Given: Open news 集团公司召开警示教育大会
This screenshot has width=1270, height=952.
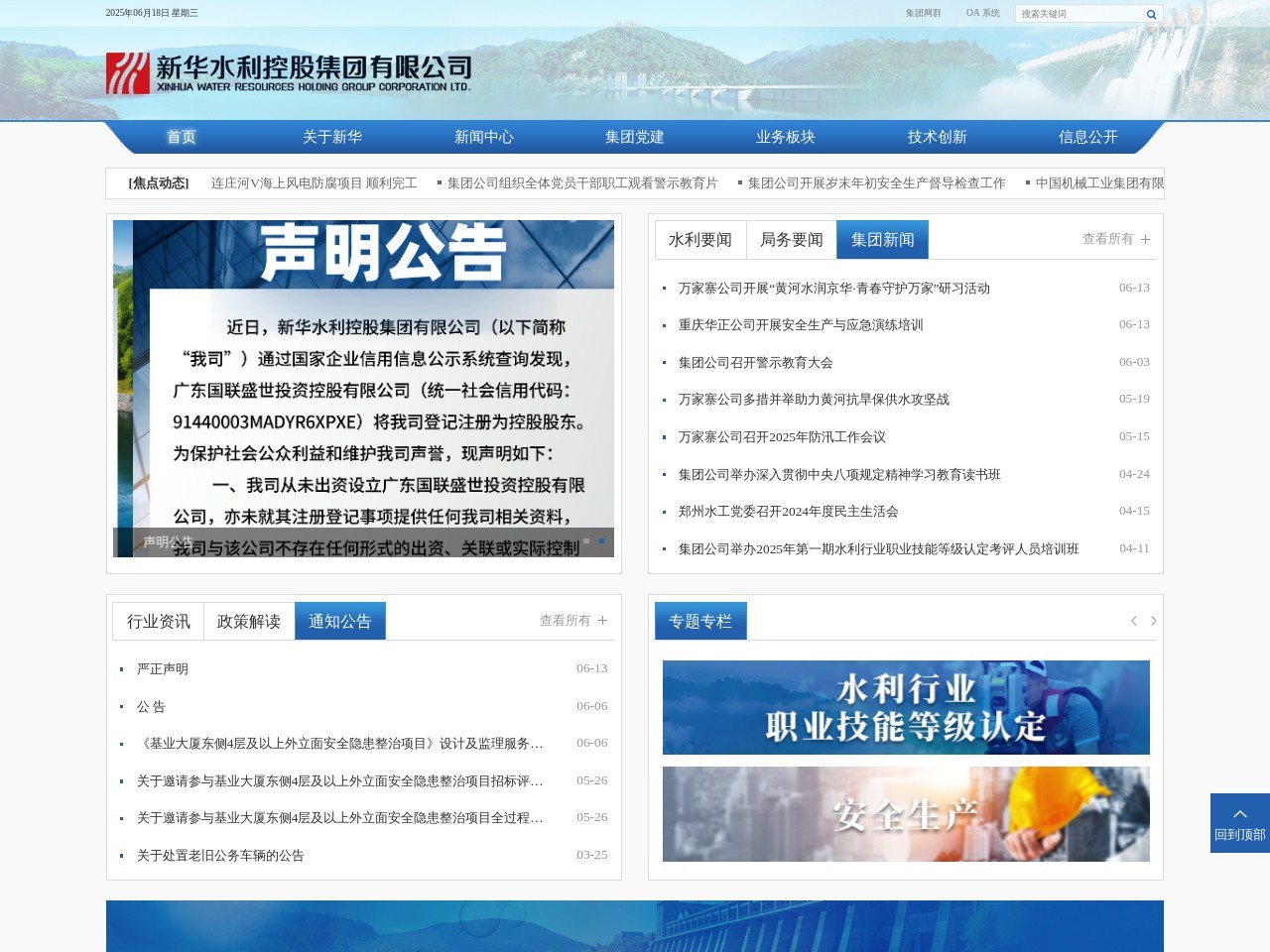Looking at the screenshot, I should (756, 363).
